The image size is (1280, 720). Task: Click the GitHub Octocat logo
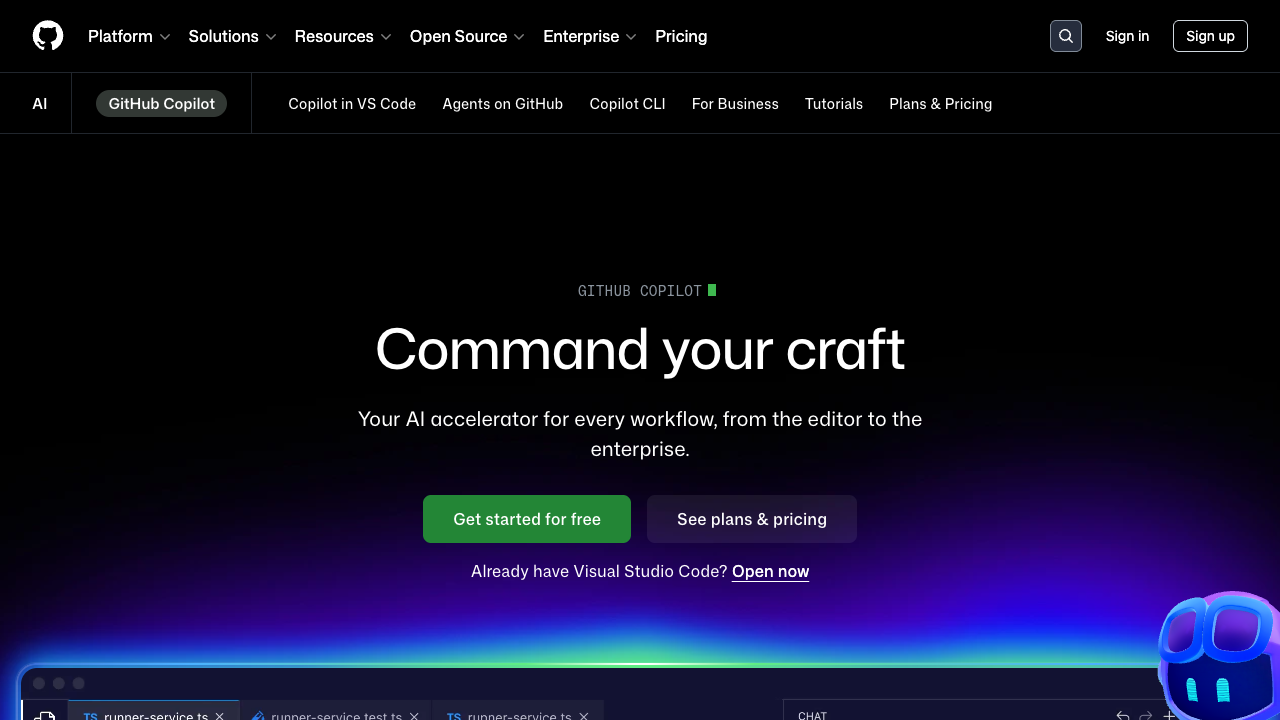click(47, 35)
